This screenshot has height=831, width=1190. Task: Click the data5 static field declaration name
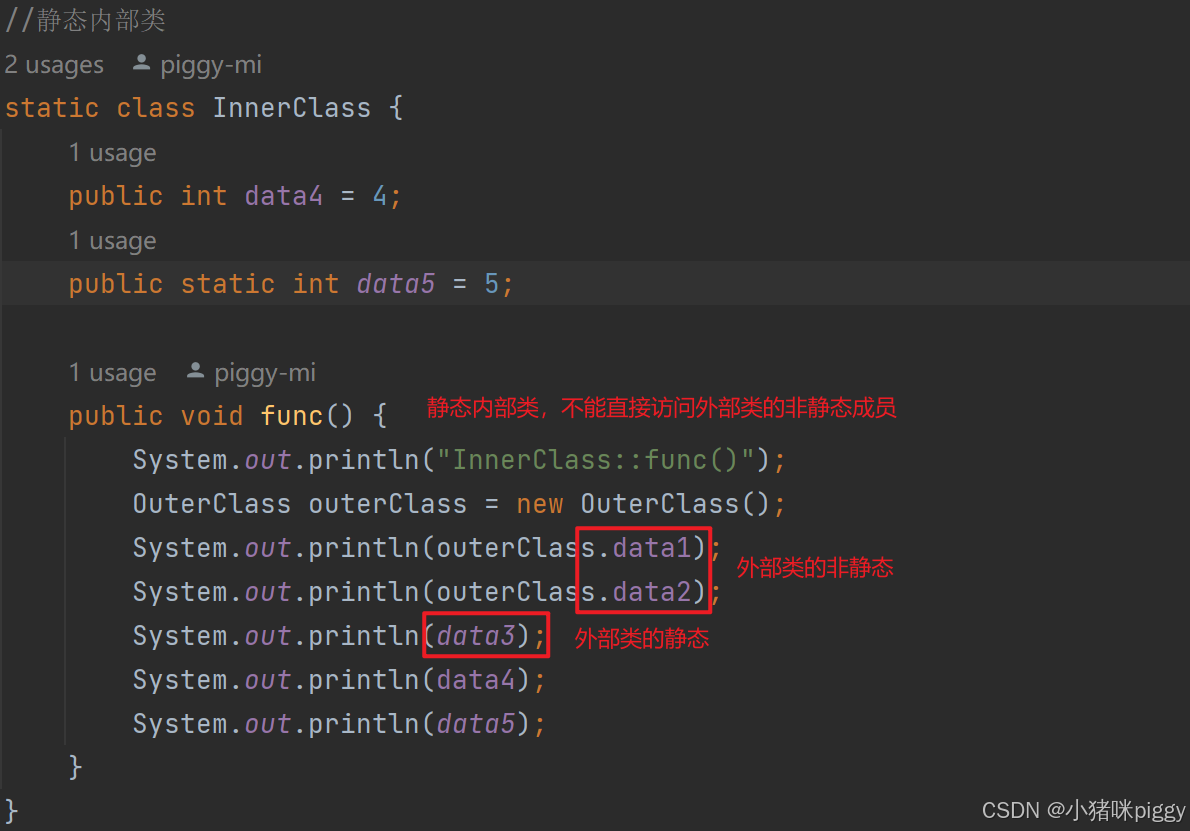click(395, 285)
